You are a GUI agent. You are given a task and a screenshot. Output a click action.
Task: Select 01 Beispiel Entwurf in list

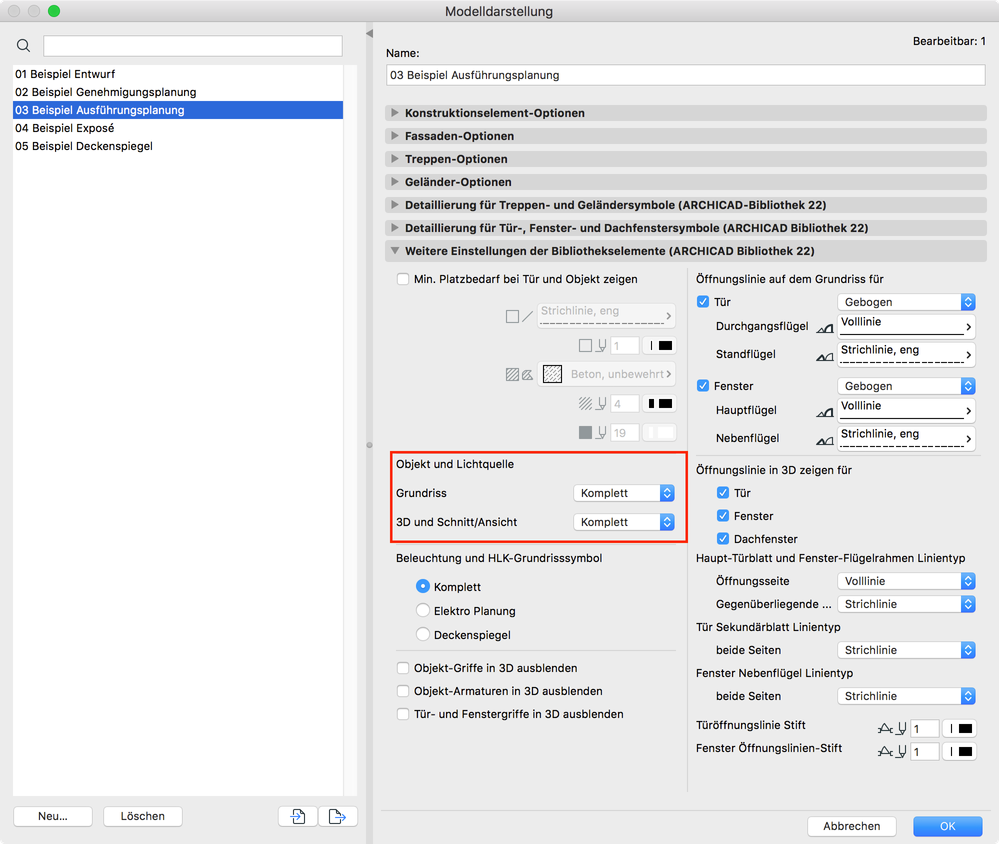[x=178, y=74]
